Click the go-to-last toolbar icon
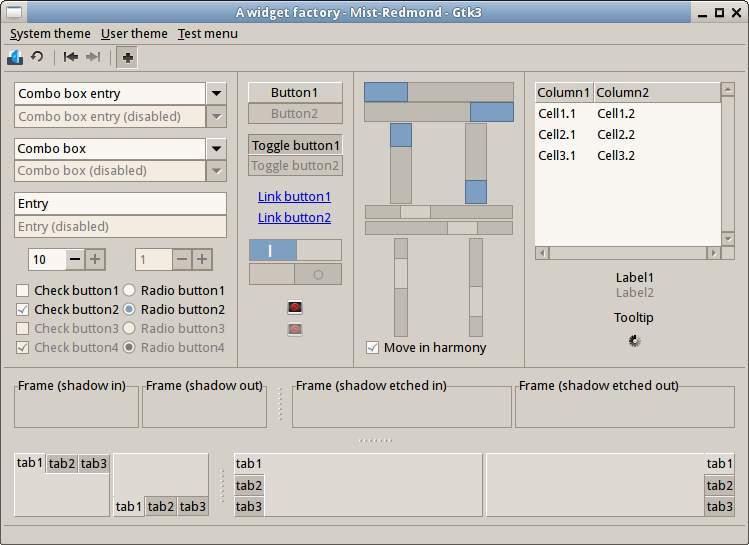Screen dimensions: 749x545 tap(93, 57)
